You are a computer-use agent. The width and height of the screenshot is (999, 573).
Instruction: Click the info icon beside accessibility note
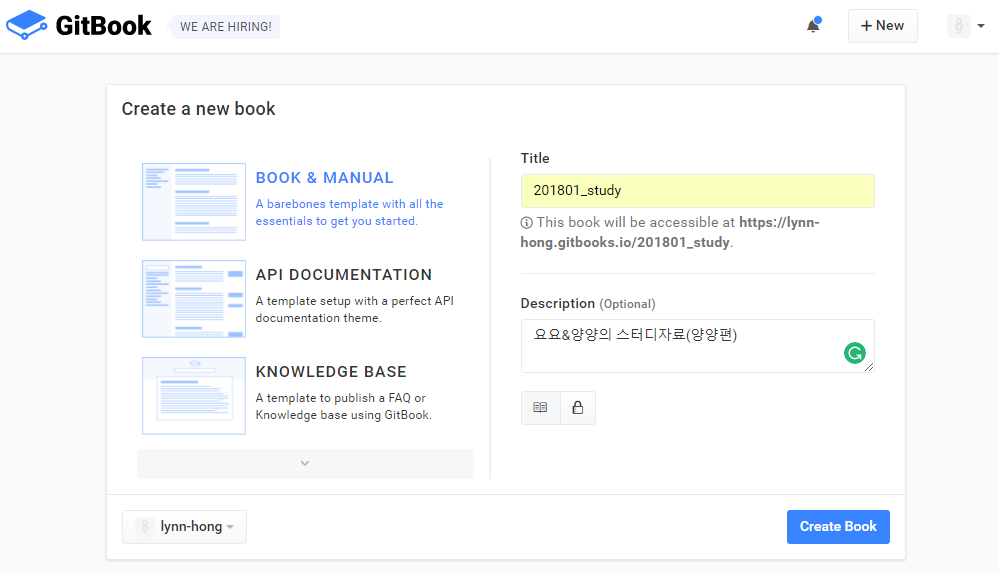point(526,222)
